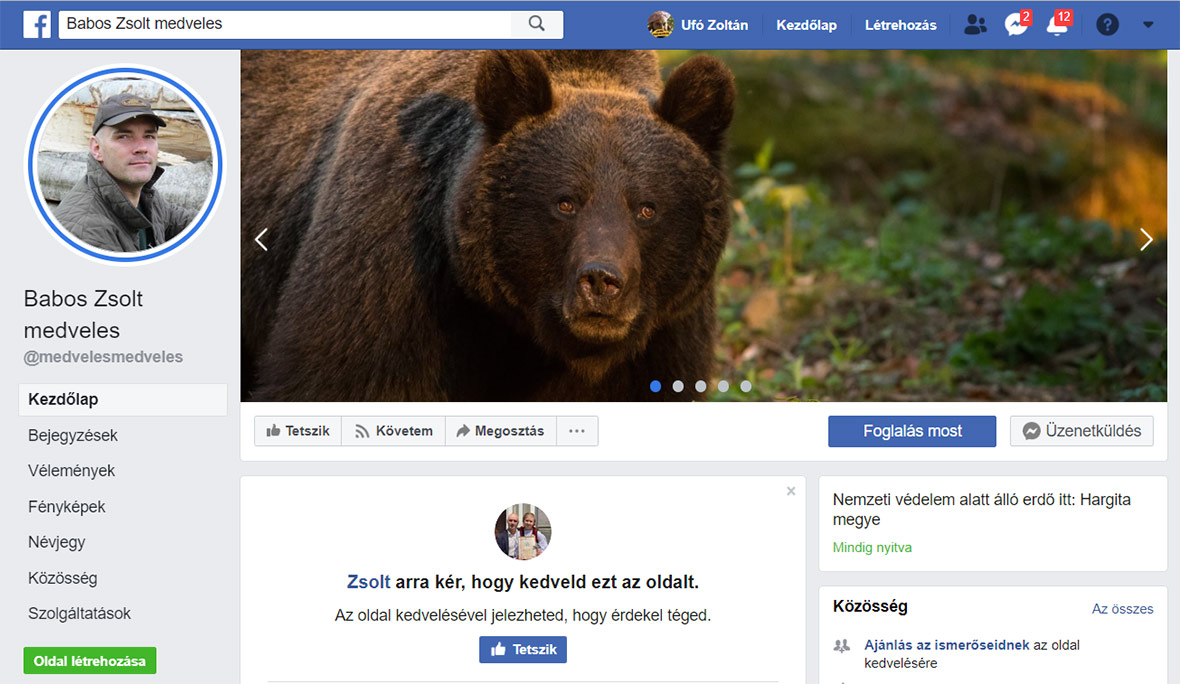
Task: Expand the account dropdown arrow
Action: (1148, 25)
